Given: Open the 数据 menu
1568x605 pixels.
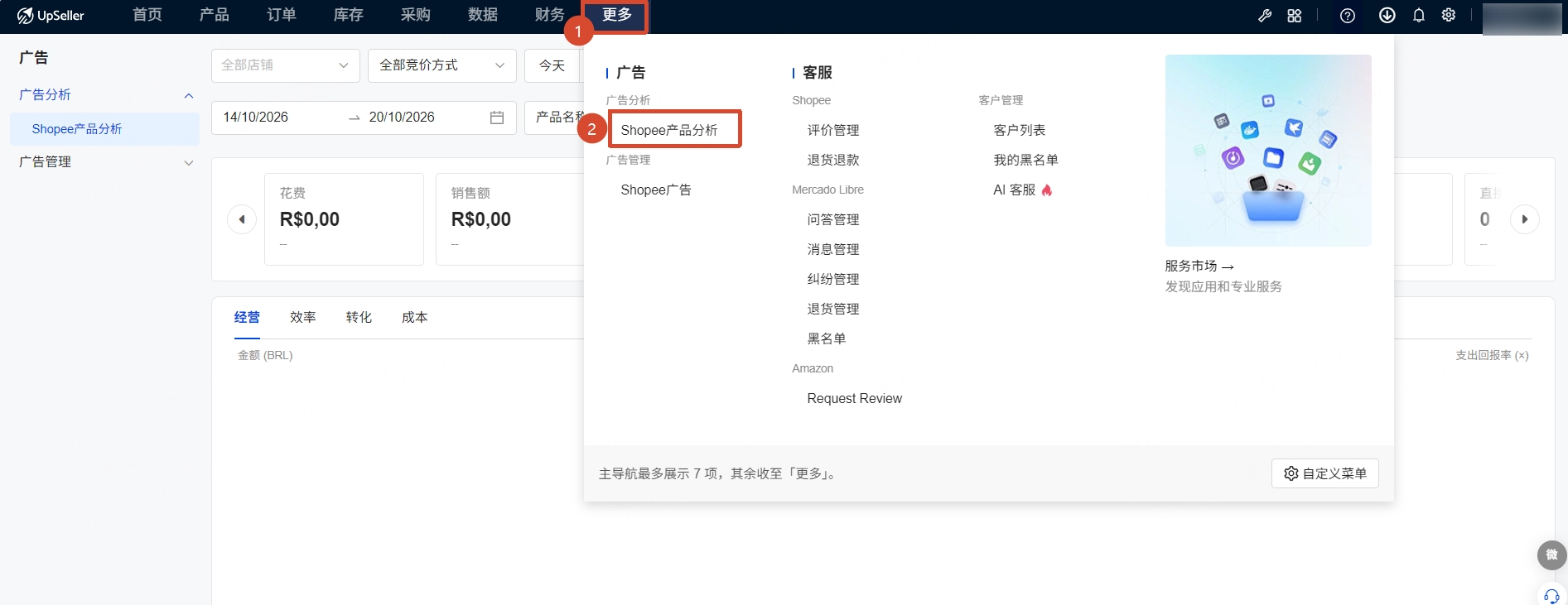Looking at the screenshot, I should click(483, 15).
